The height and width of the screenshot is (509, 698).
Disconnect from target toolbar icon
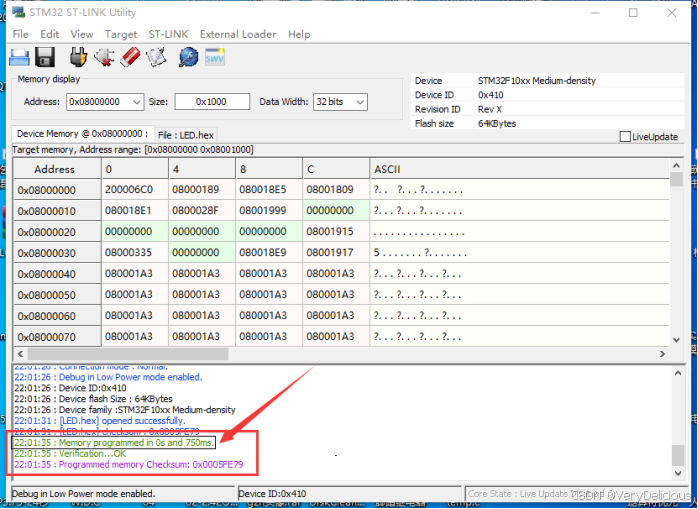click(x=104, y=57)
